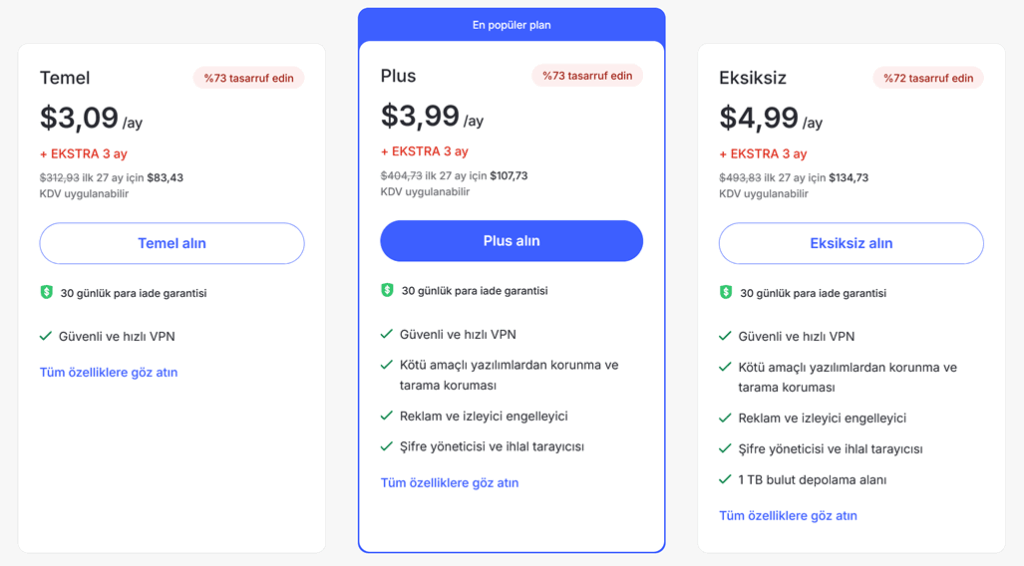Click the Eksiksiz alın button
Viewport: 1024px width, 566px height.
851,243
